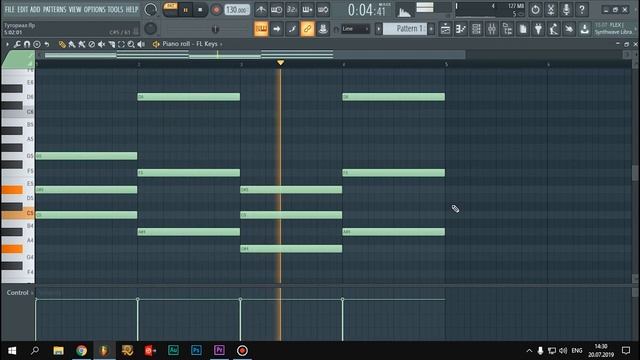This screenshot has width=640, height=360.
Task: Choose the Select marquee tool
Action: click(x=121, y=44)
